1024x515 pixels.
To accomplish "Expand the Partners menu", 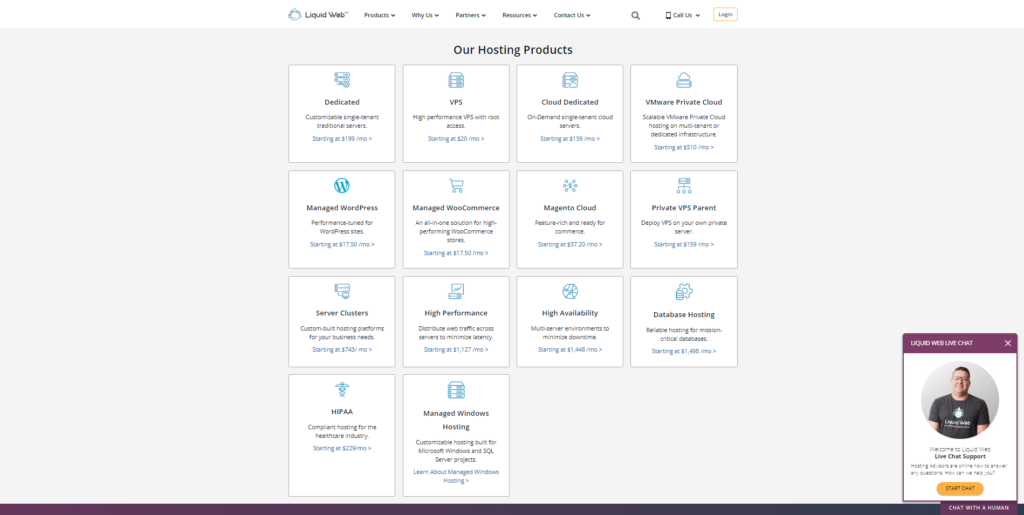I will click(470, 15).
